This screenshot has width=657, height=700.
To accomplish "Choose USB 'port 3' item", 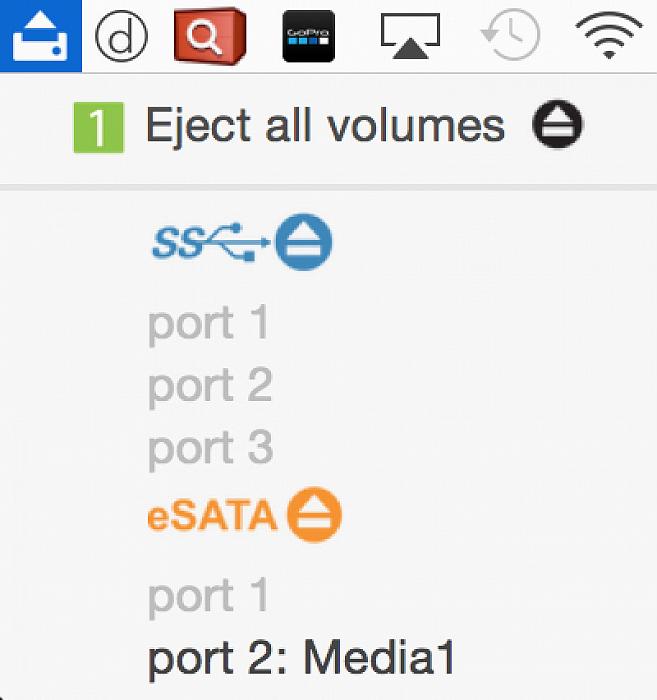I will [210, 449].
